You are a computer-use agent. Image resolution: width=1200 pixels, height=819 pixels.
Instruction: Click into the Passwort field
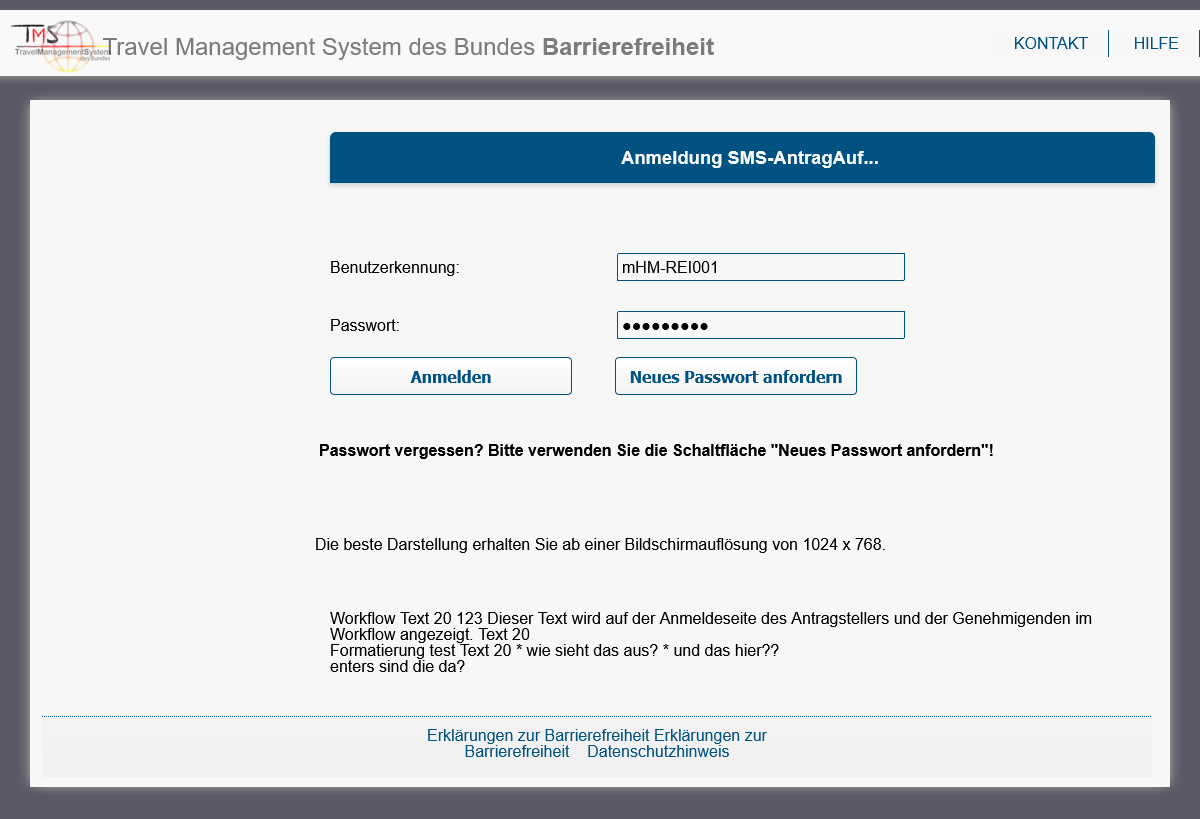click(x=760, y=325)
